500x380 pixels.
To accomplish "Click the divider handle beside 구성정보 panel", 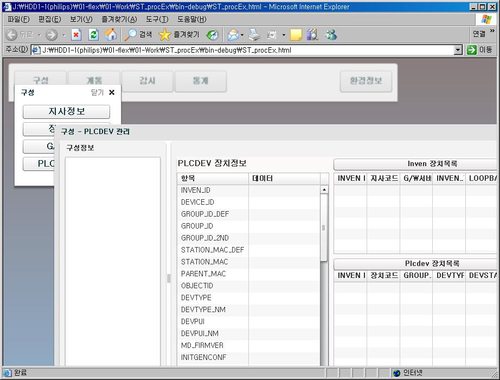I will point(169,278).
